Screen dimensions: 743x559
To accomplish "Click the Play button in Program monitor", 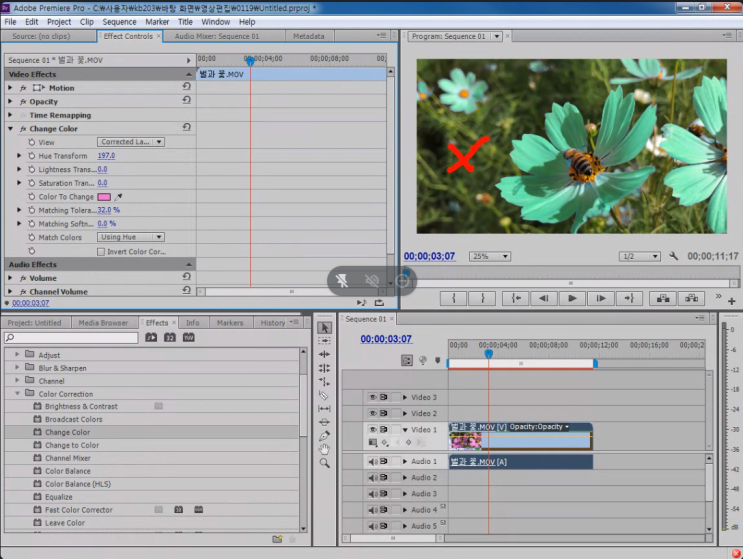I will click(571, 298).
